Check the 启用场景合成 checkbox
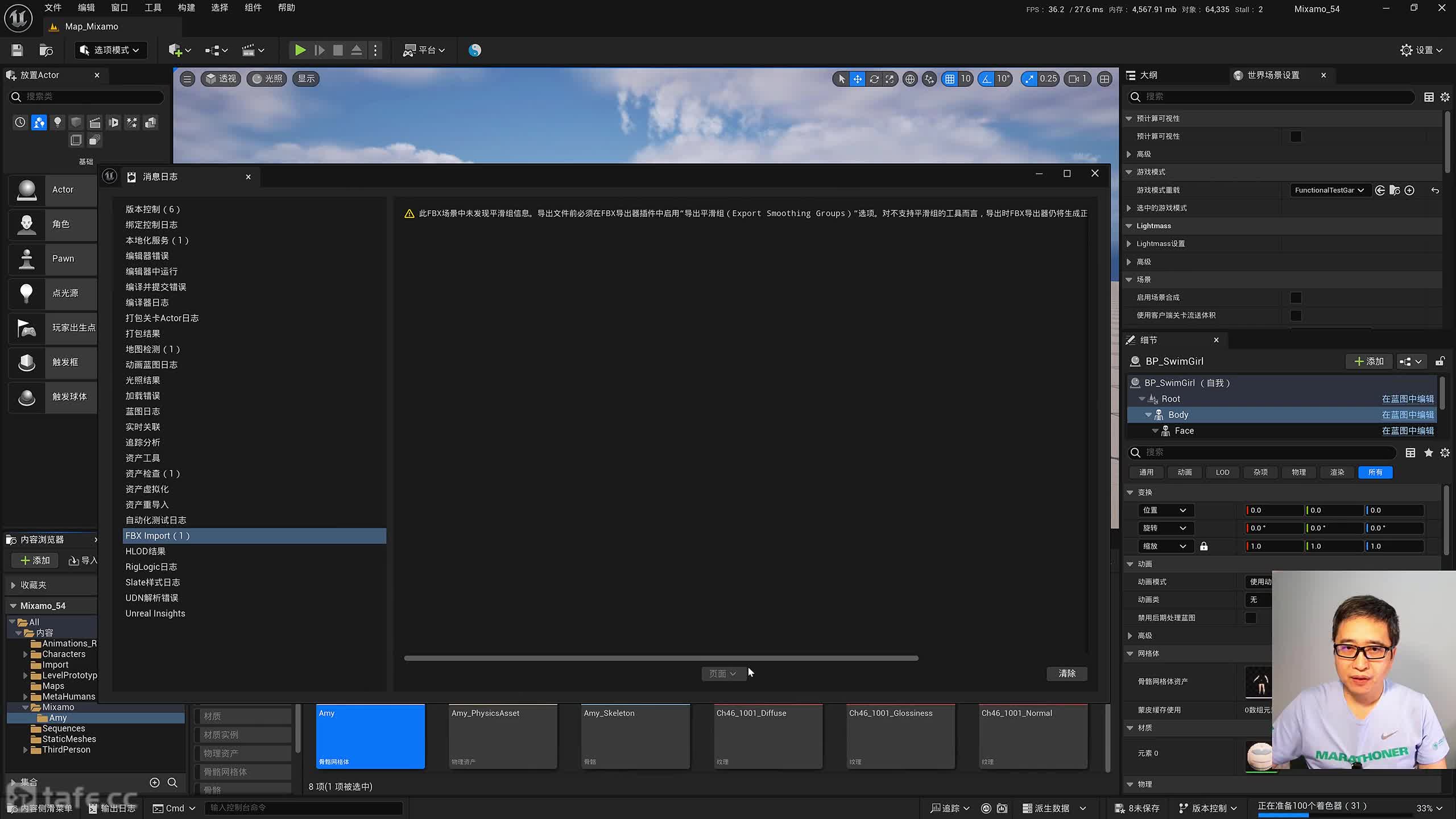The width and height of the screenshot is (1456, 819). (1295, 297)
